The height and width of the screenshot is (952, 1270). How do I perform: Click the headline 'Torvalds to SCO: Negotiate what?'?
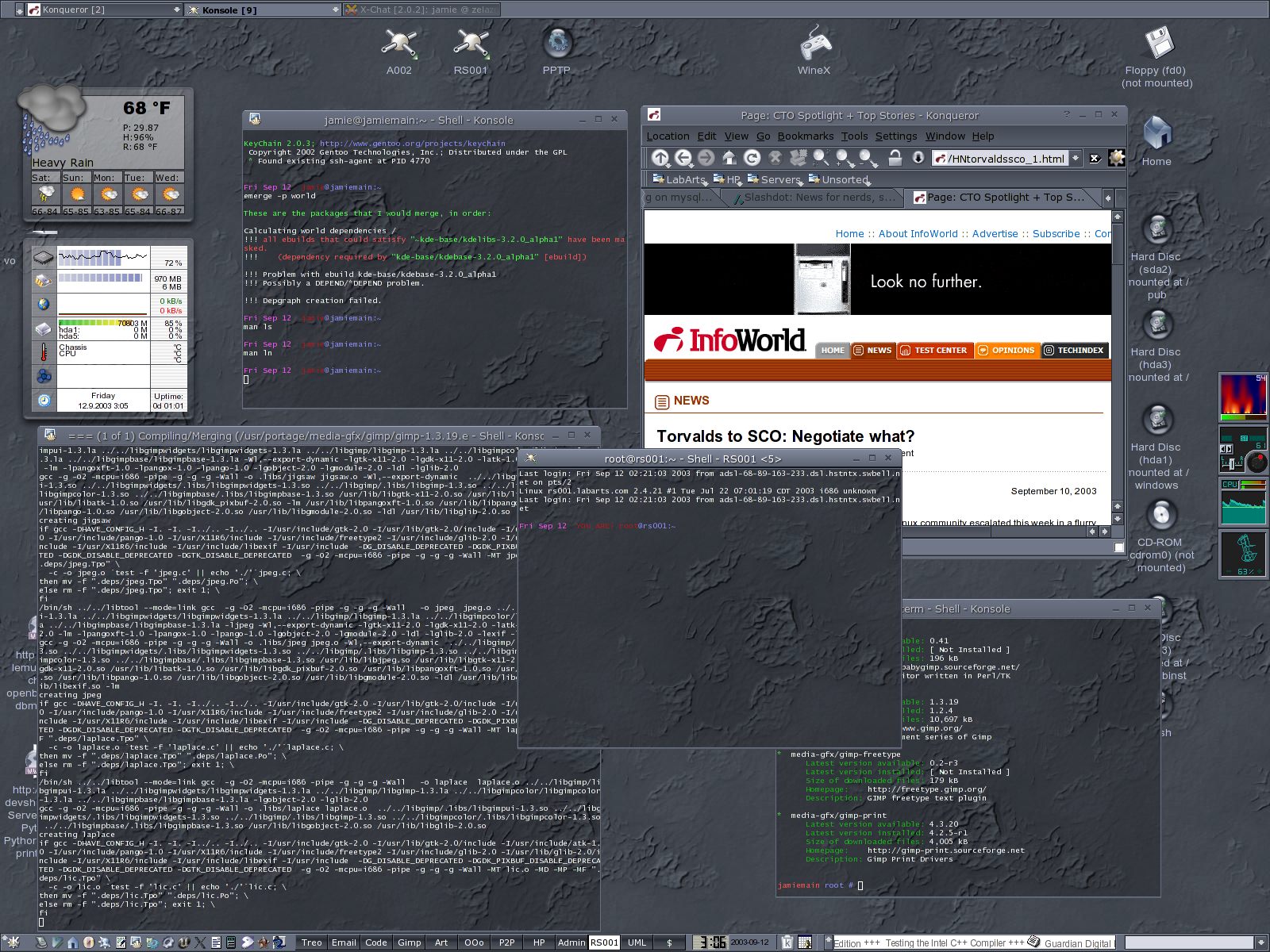click(785, 436)
